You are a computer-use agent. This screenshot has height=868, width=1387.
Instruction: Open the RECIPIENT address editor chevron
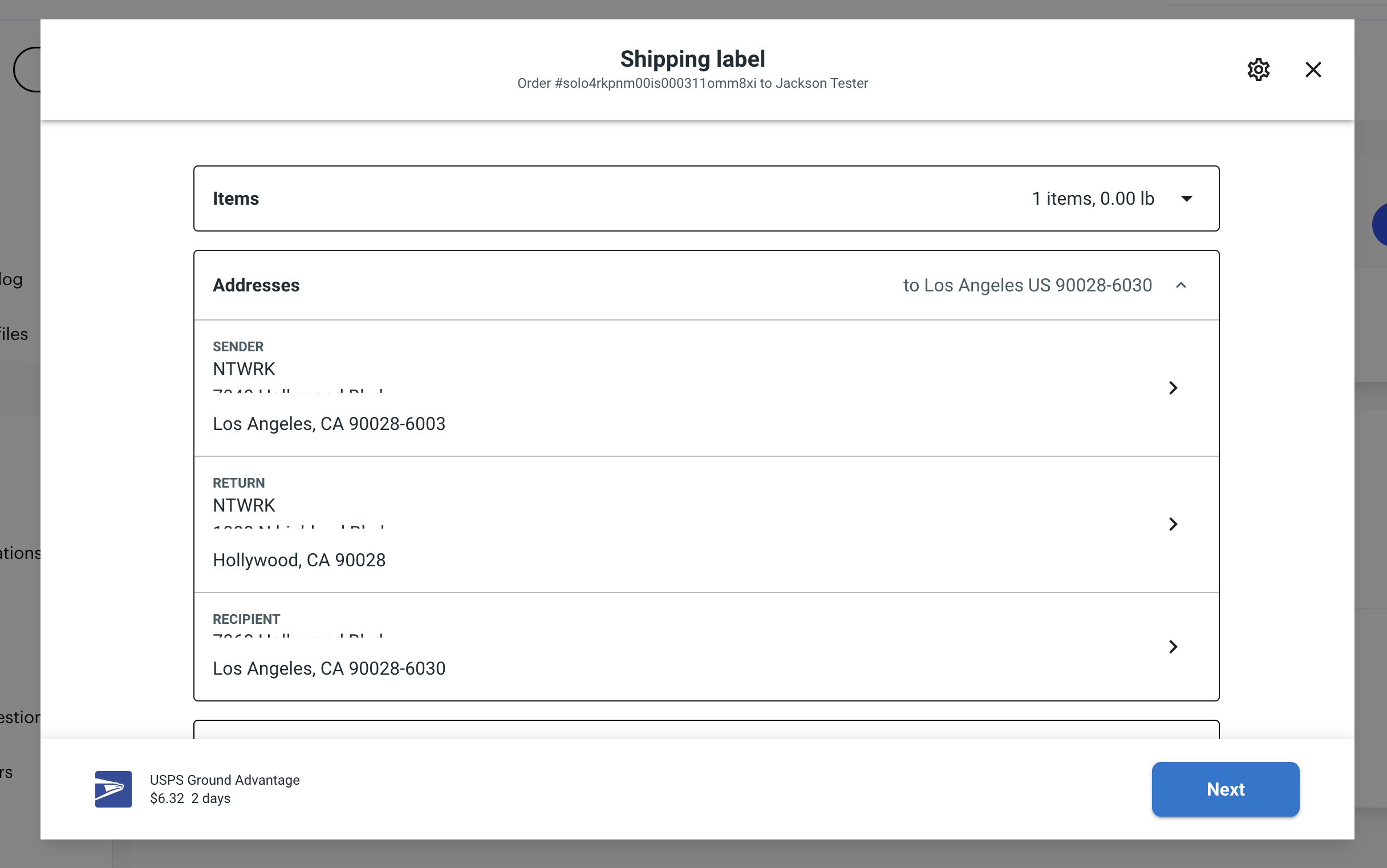click(x=1173, y=647)
